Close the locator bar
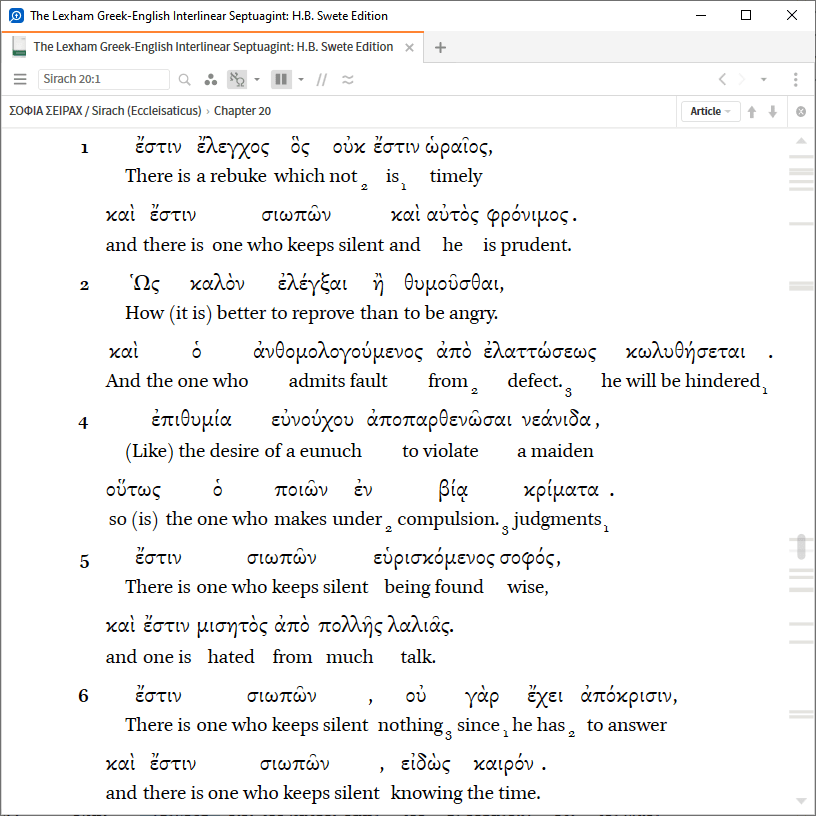 801,112
